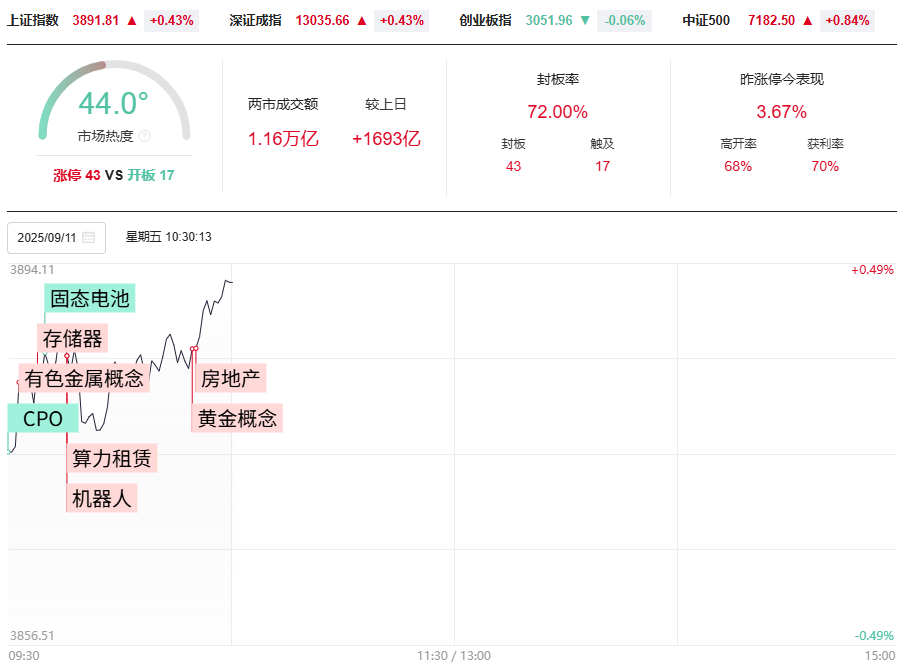Open the calendar icon in date field
909x671 pixels.
pos(89,238)
